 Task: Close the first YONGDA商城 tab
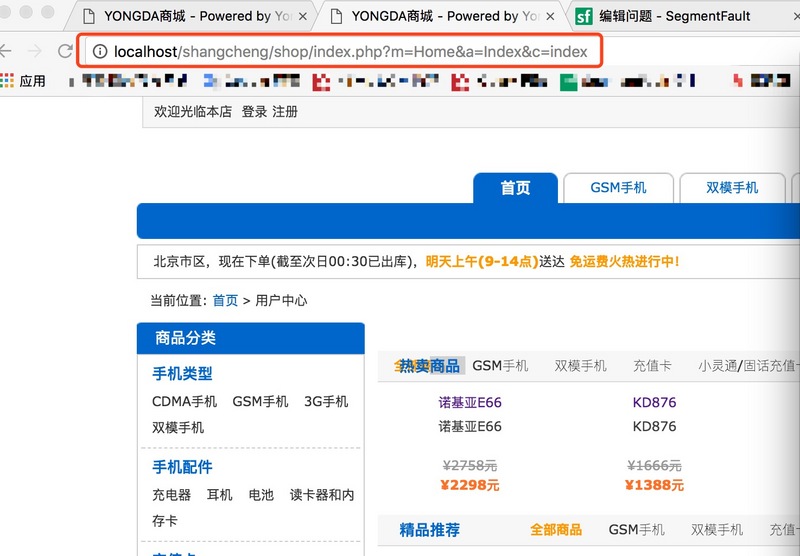303,17
